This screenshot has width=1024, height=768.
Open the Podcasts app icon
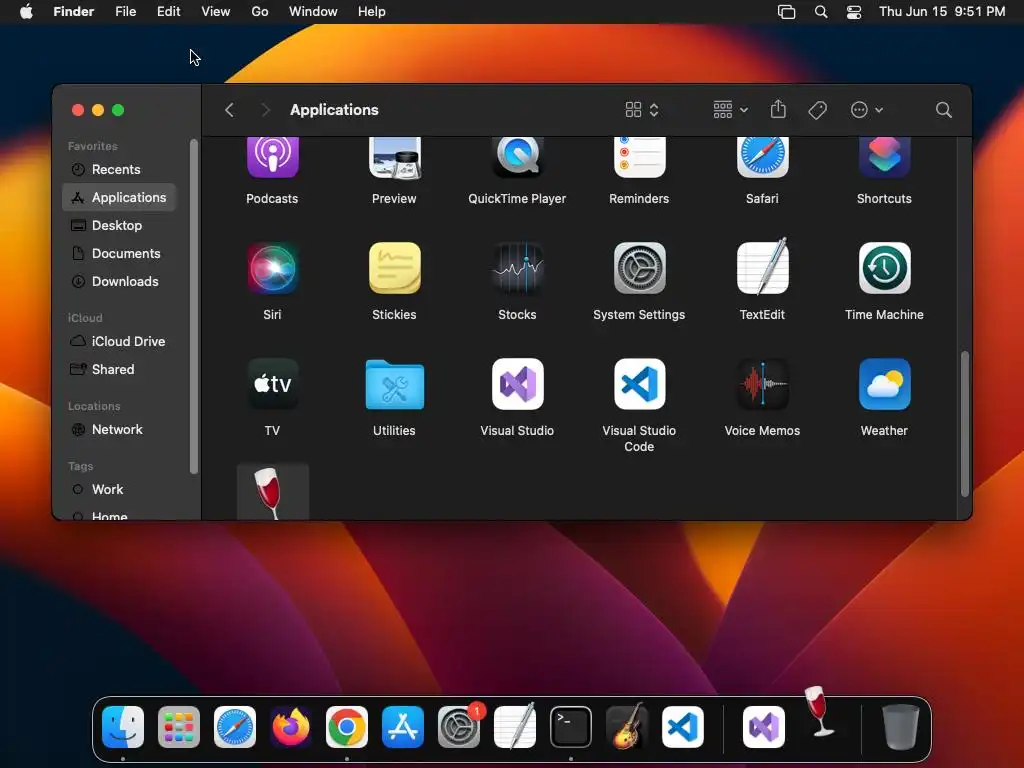coord(272,157)
